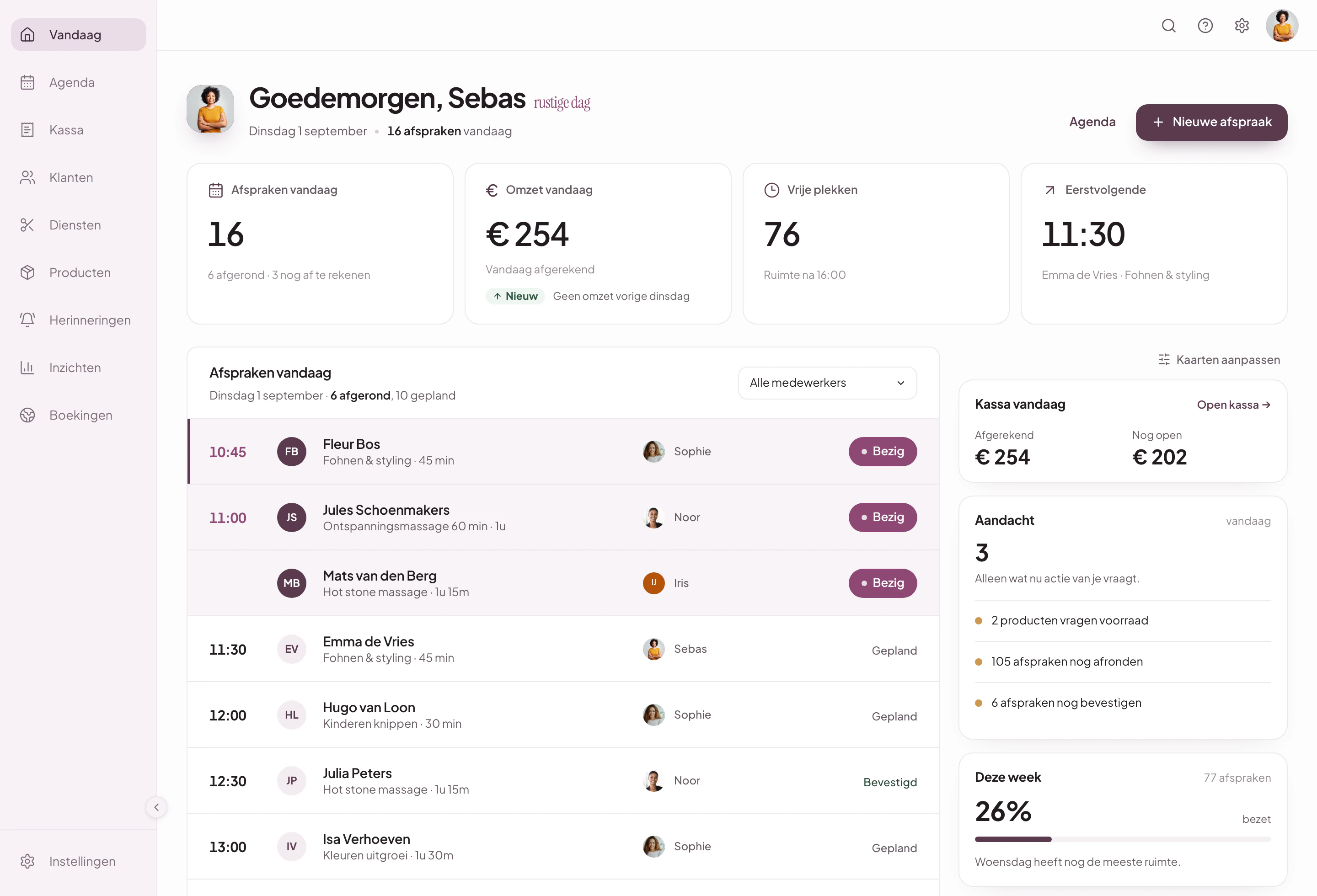Image resolution: width=1317 pixels, height=896 pixels.
Task: Open the Alle medewerkers dropdown
Action: click(x=827, y=383)
